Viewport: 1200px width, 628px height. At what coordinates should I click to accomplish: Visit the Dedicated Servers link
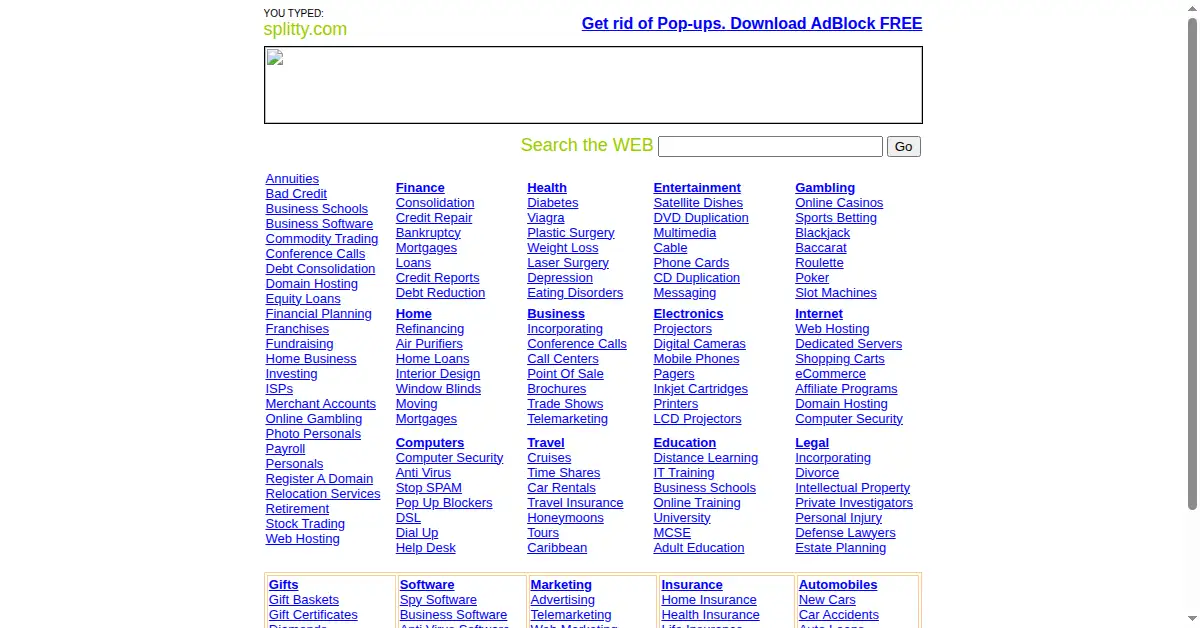pos(849,344)
